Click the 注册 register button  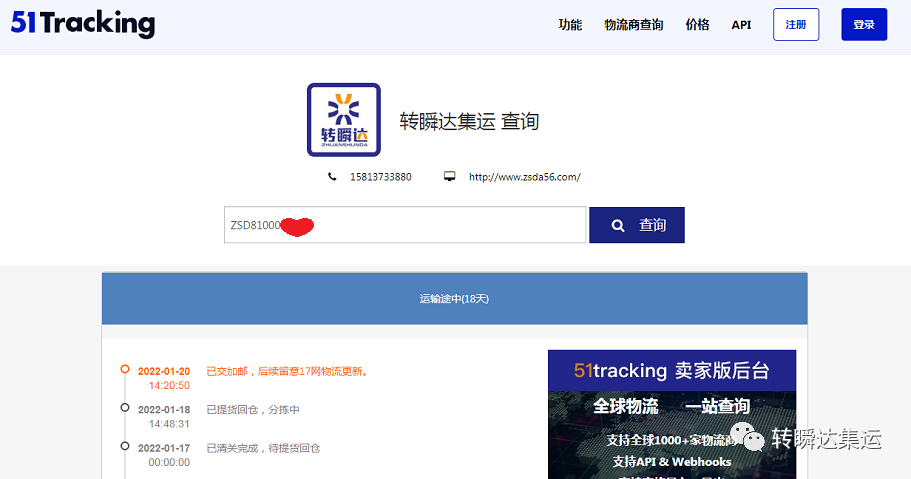point(796,24)
